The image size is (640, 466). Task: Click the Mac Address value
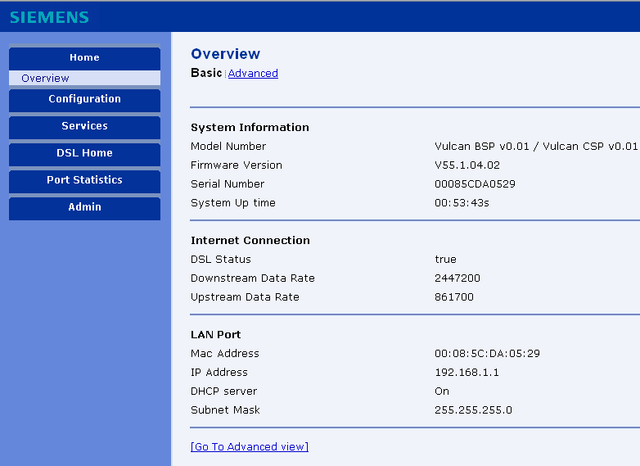click(x=487, y=353)
